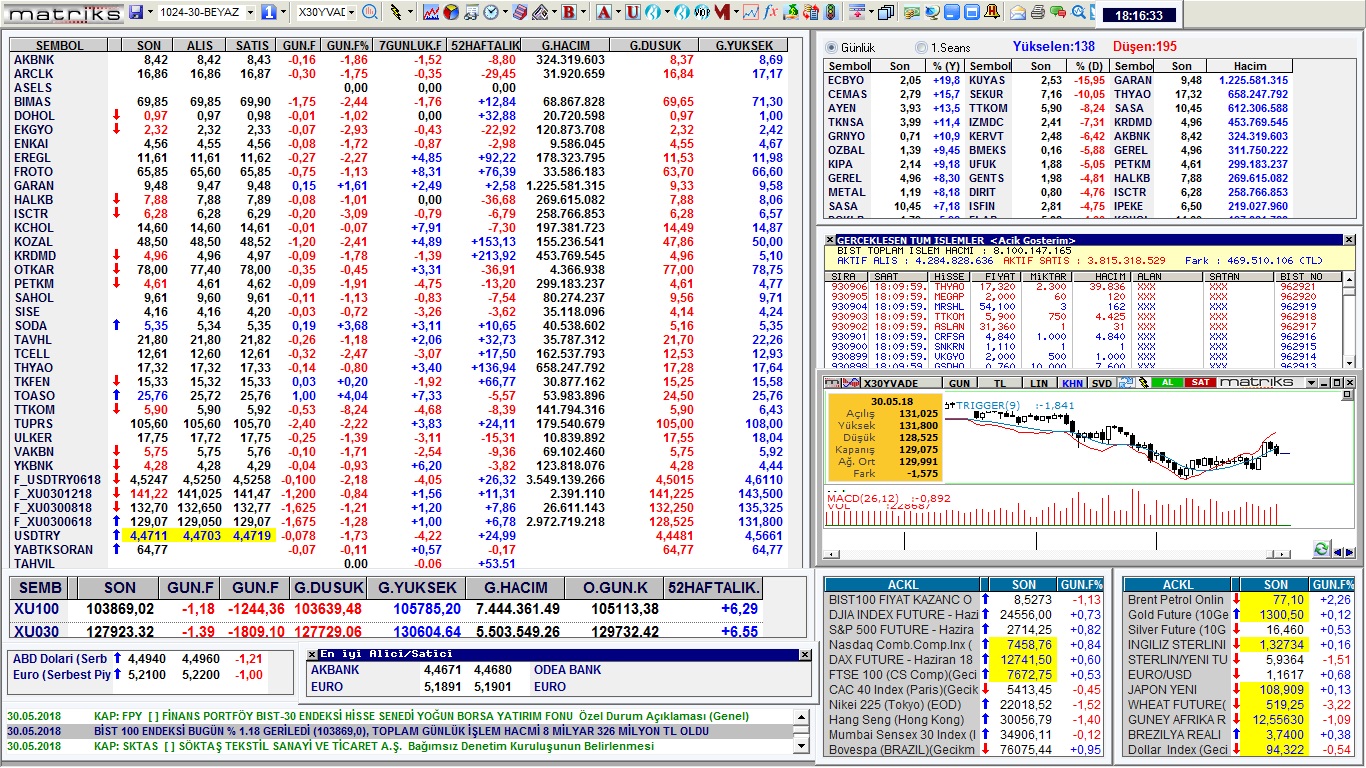Click the blue floppy disk save icon
Viewport: 1366px width, 768px height.
tap(135, 12)
